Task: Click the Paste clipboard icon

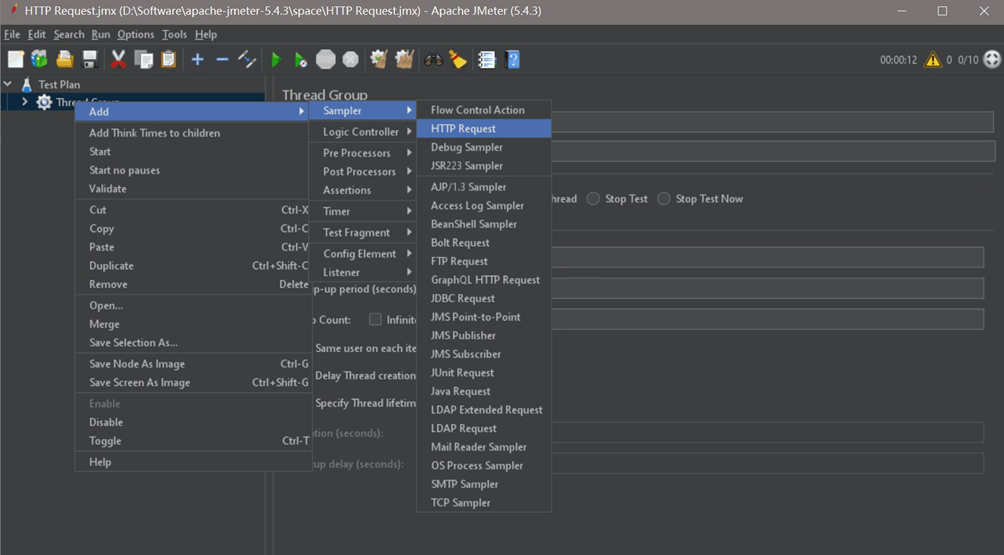Action: tap(168, 60)
